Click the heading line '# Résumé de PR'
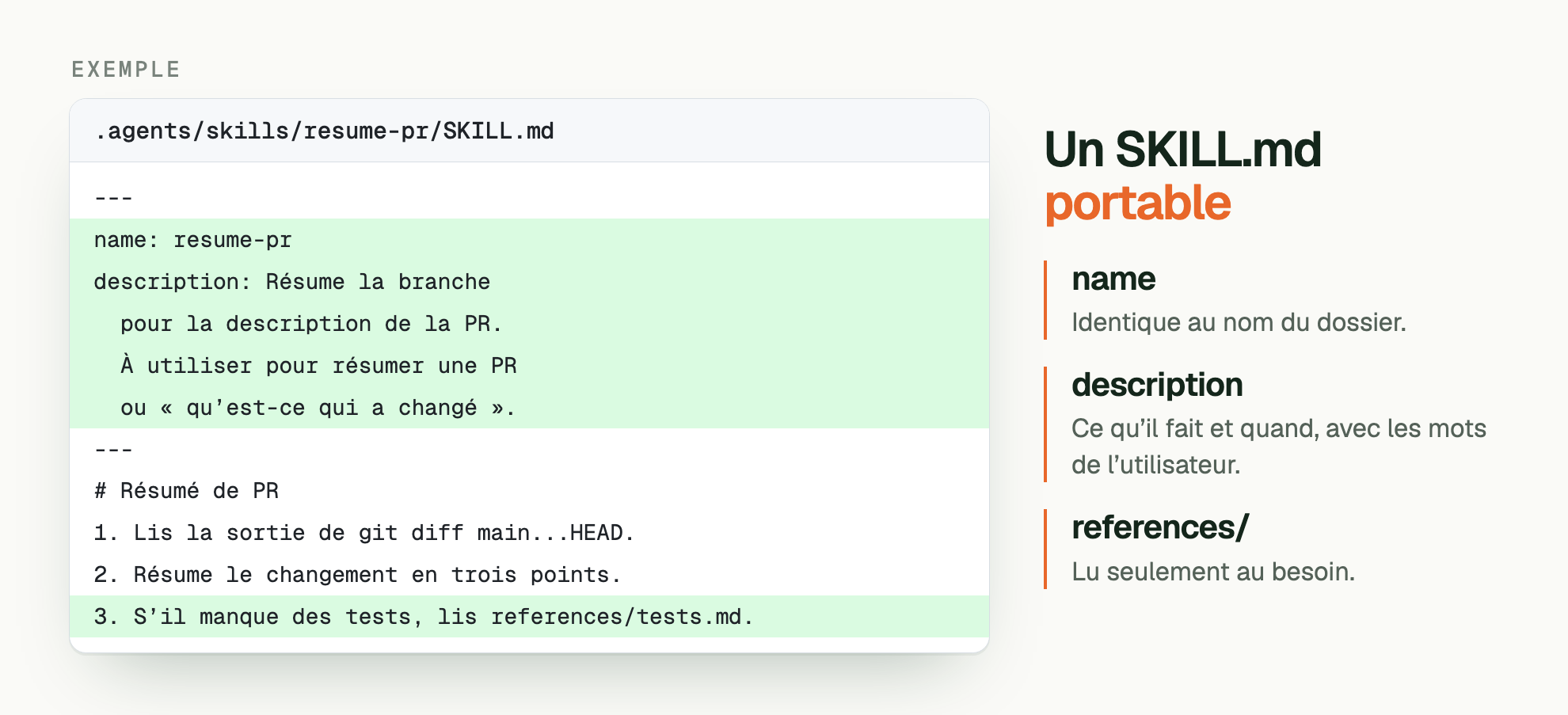 point(186,491)
